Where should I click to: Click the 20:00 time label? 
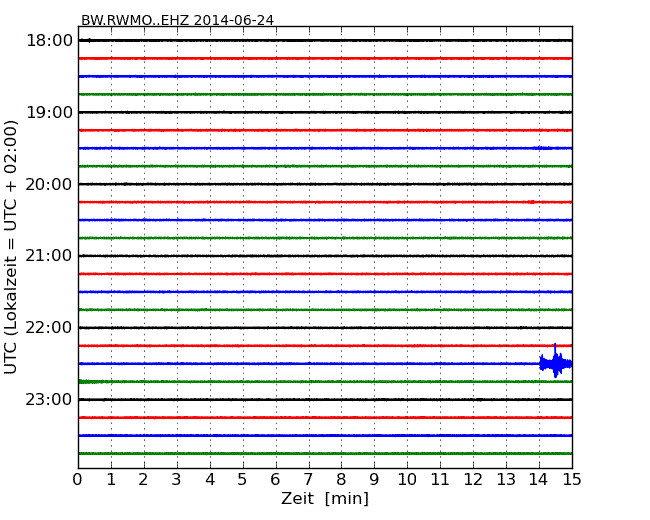(x=49, y=184)
